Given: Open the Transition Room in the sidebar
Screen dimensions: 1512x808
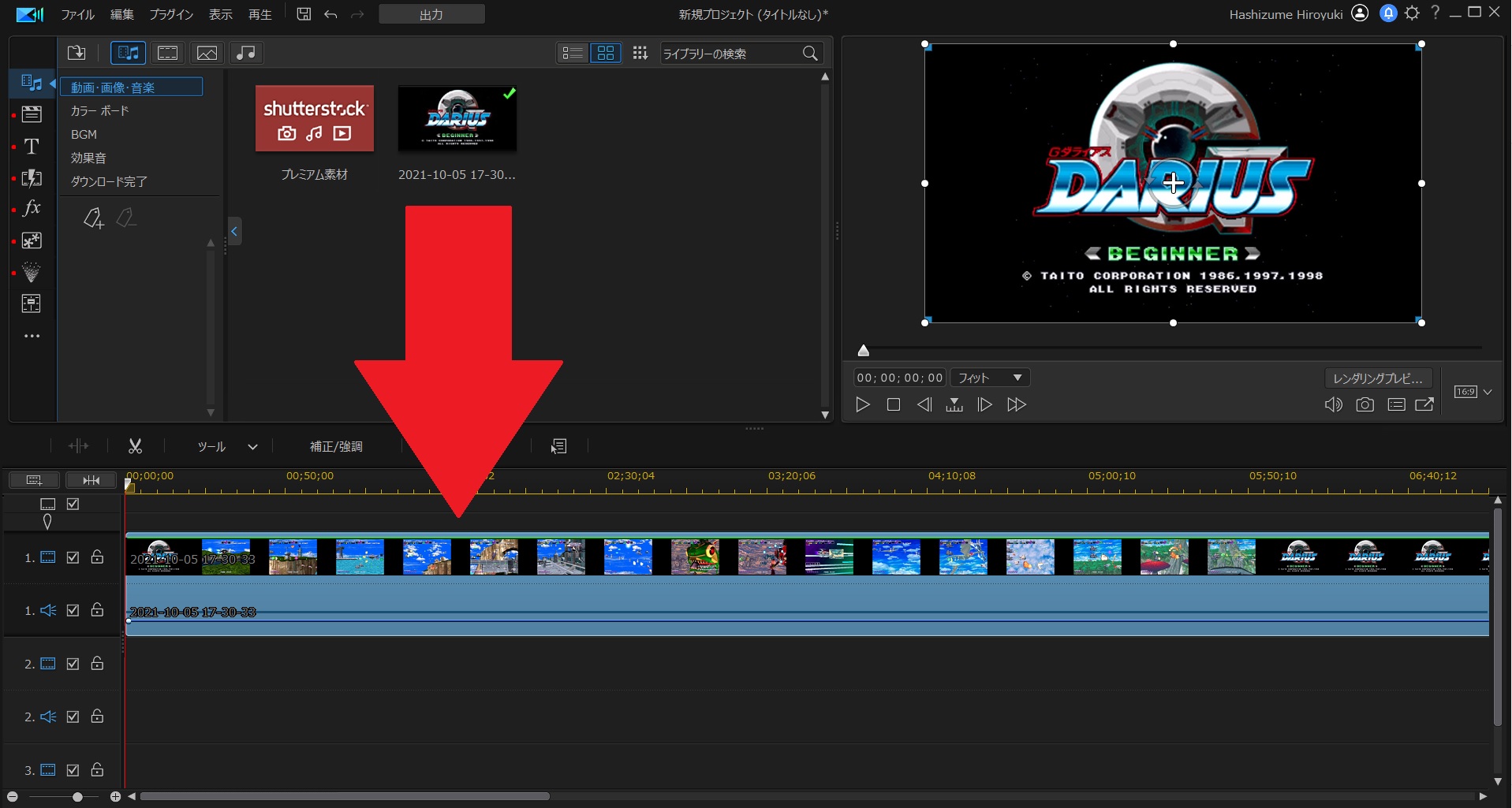Looking at the screenshot, I should [x=32, y=178].
